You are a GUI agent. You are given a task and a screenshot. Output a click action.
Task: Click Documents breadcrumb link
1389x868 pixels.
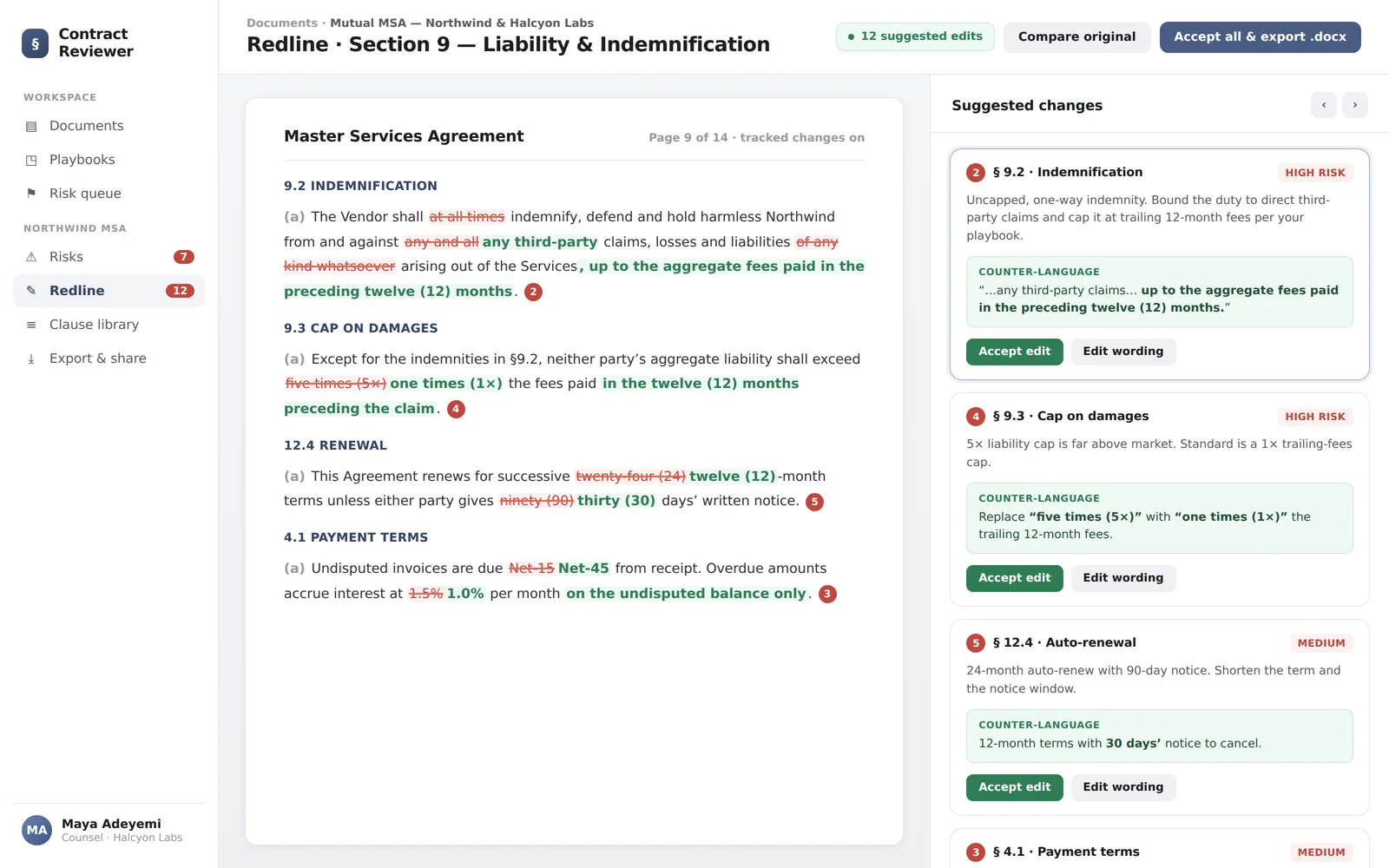tap(282, 23)
